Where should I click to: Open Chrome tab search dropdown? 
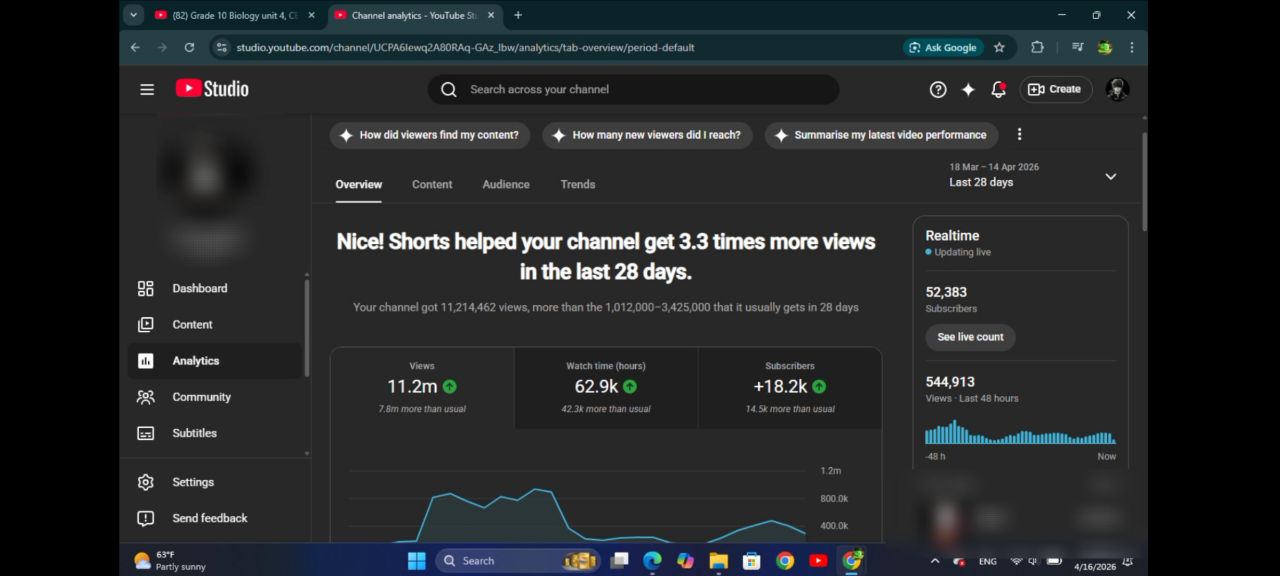tap(134, 15)
